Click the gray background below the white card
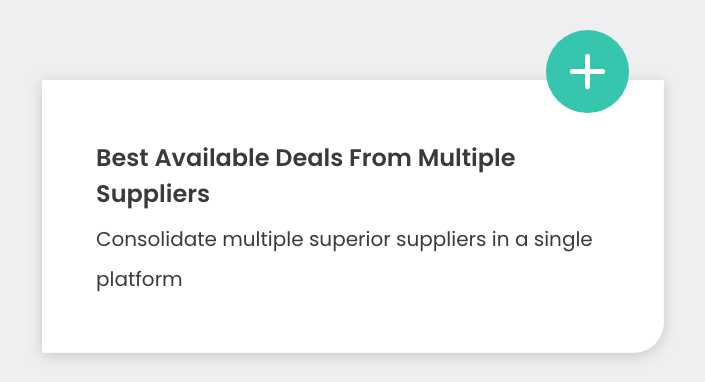Screen dimensions: 705x382 click(352, 369)
